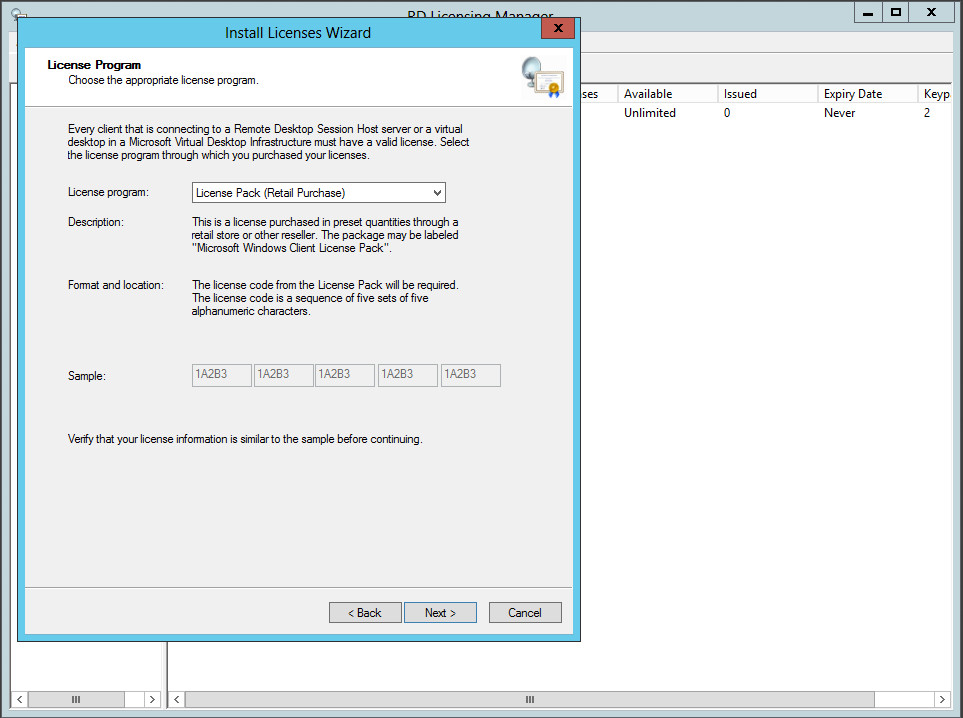Click the first sample license code field
The height and width of the screenshot is (718, 963).
click(222, 375)
